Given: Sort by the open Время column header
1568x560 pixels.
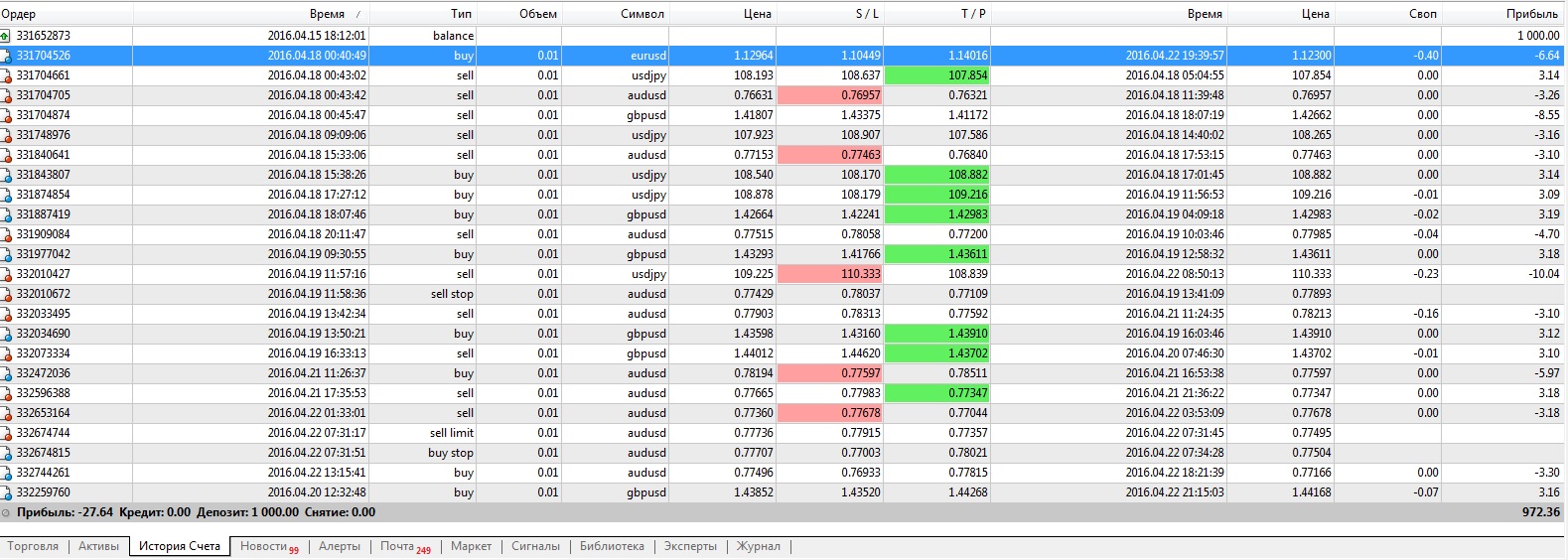Looking at the screenshot, I should (x=251, y=14).
